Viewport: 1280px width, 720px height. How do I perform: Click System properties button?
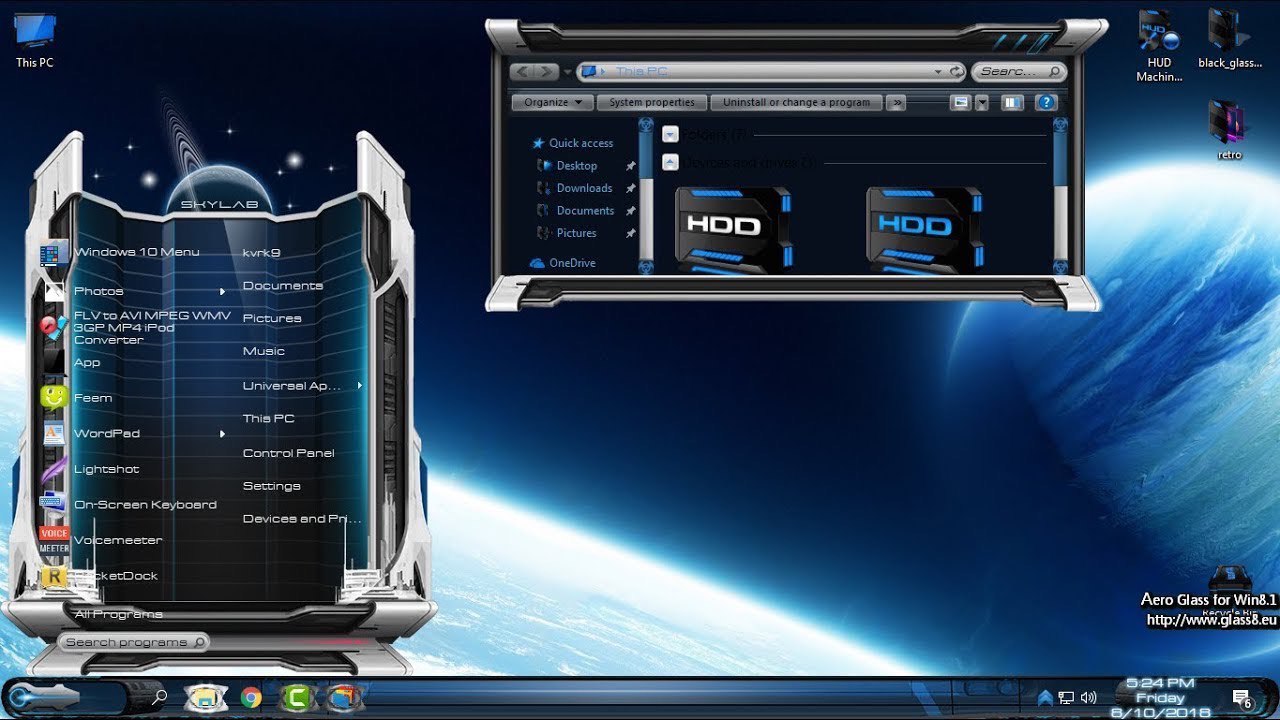click(x=652, y=102)
